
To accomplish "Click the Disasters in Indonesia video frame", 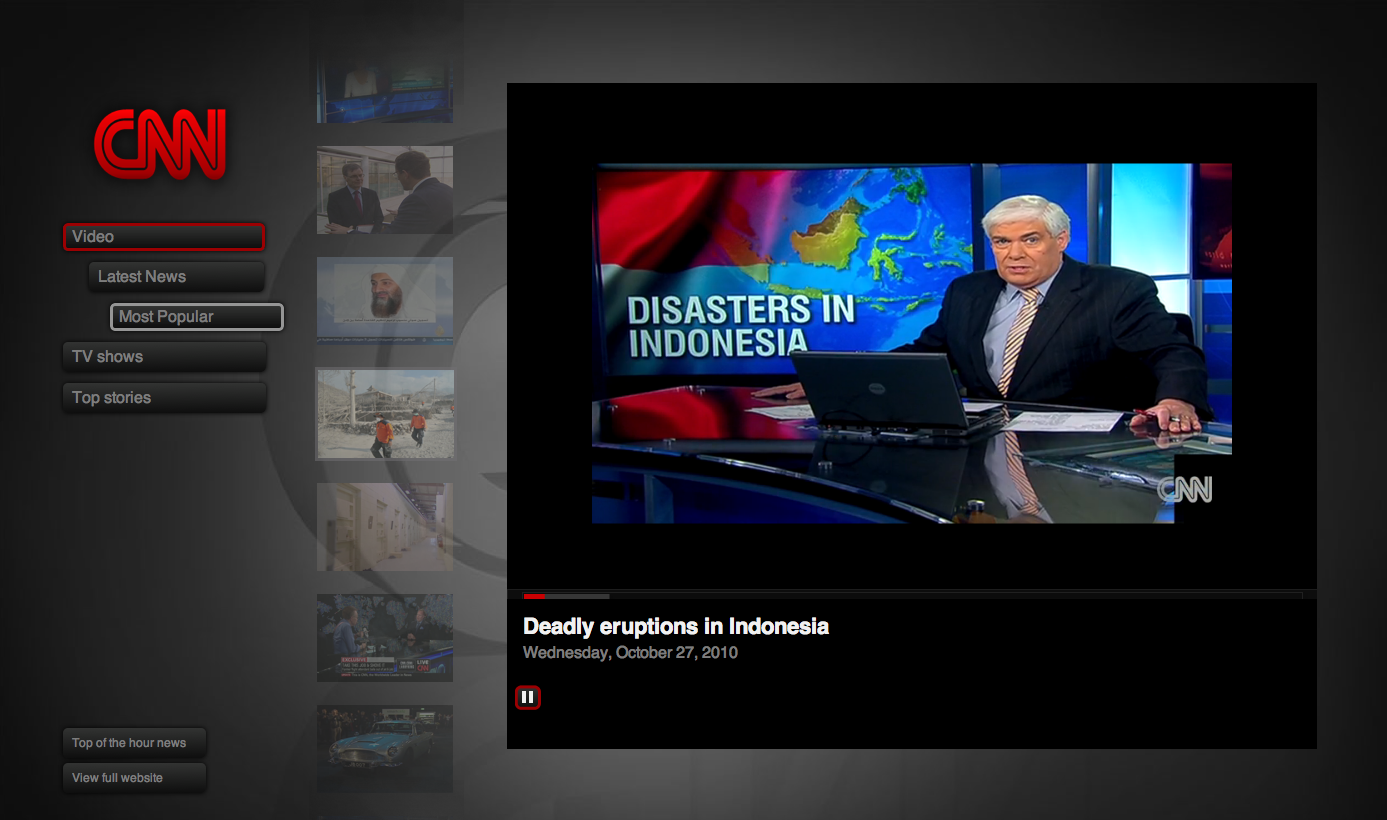I will [912, 343].
